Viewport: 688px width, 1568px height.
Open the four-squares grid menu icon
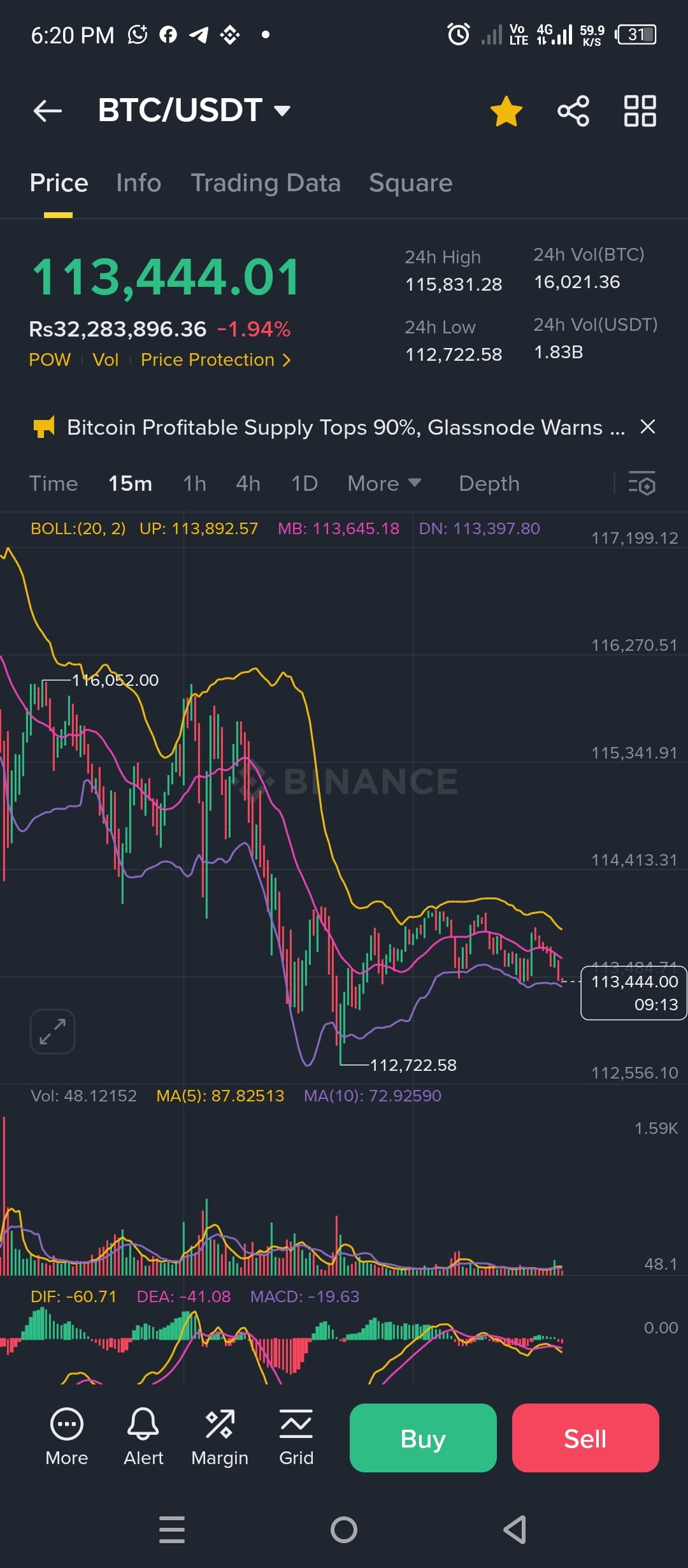pos(640,111)
